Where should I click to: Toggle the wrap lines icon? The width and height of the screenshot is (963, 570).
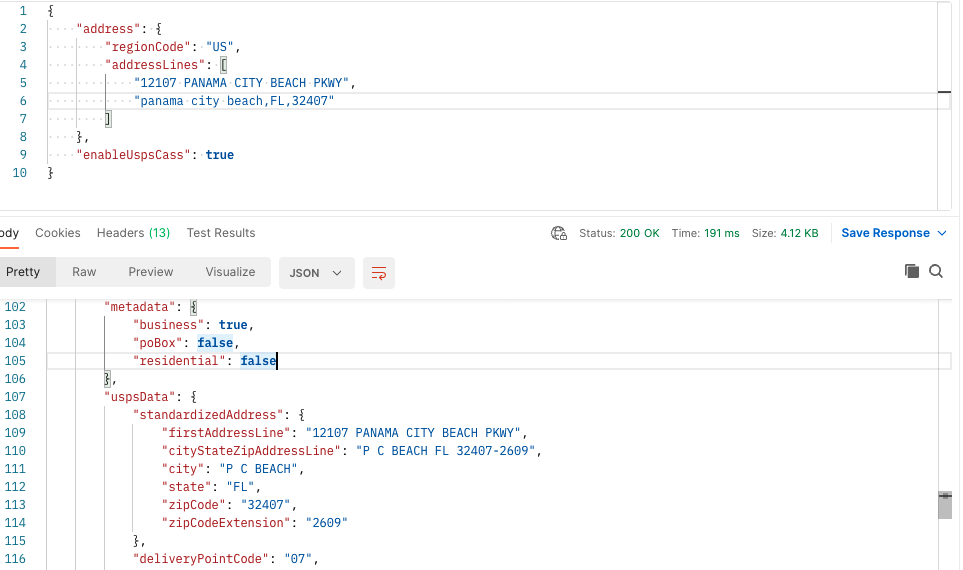click(x=378, y=272)
